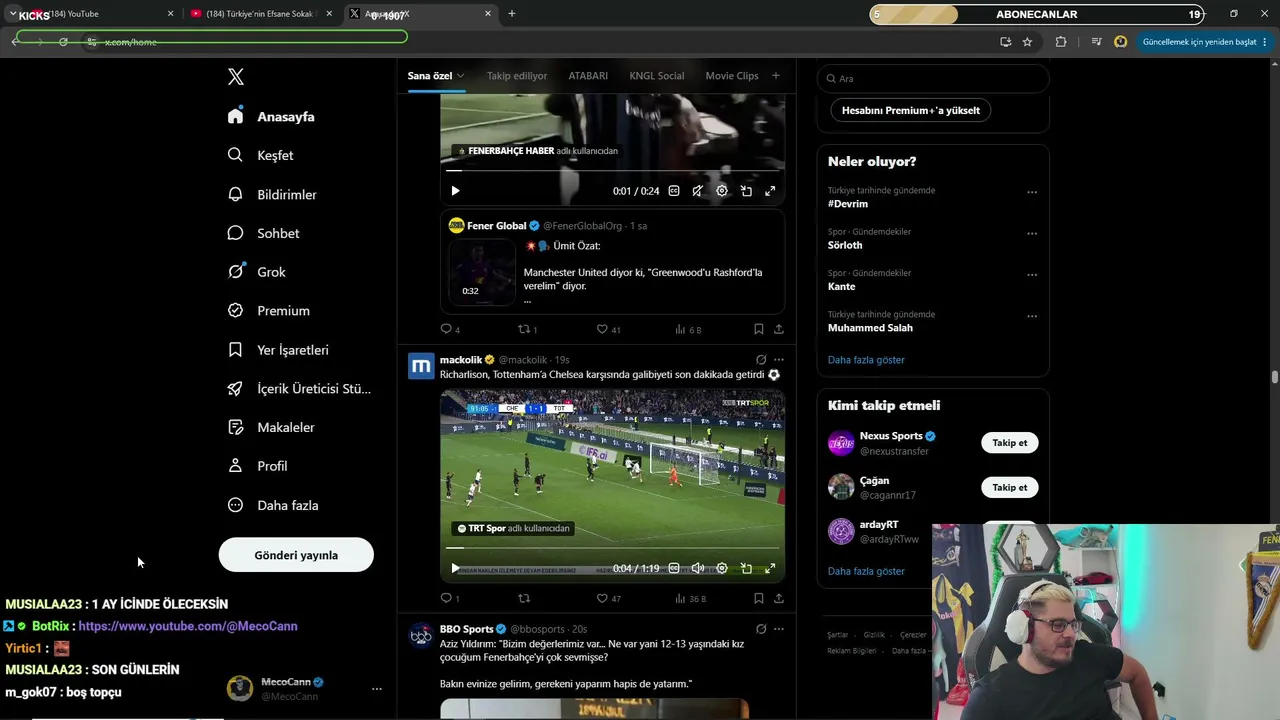The image size is (1280, 720).
Task: Focus the Ara search field
Action: [933, 78]
